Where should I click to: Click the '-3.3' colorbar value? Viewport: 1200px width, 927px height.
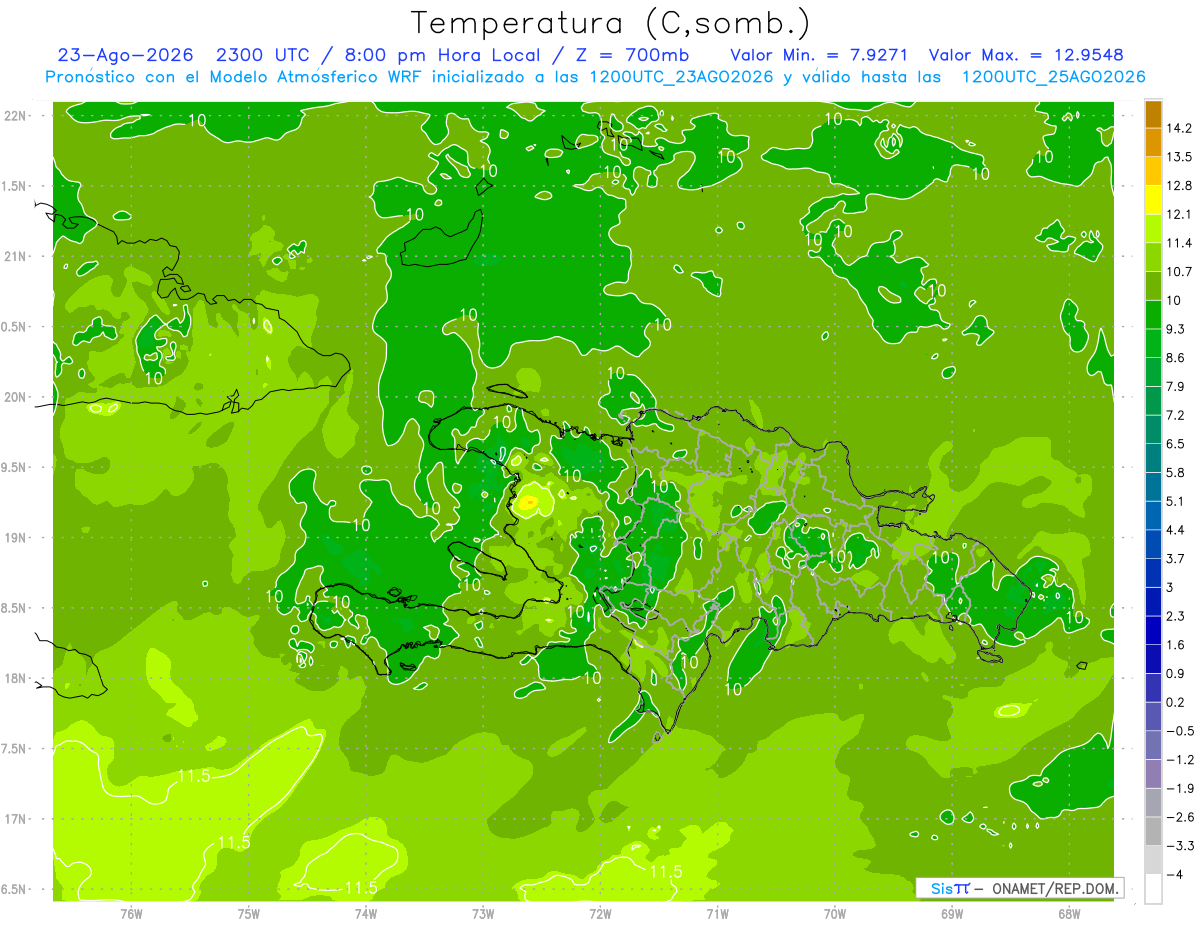pos(1180,846)
